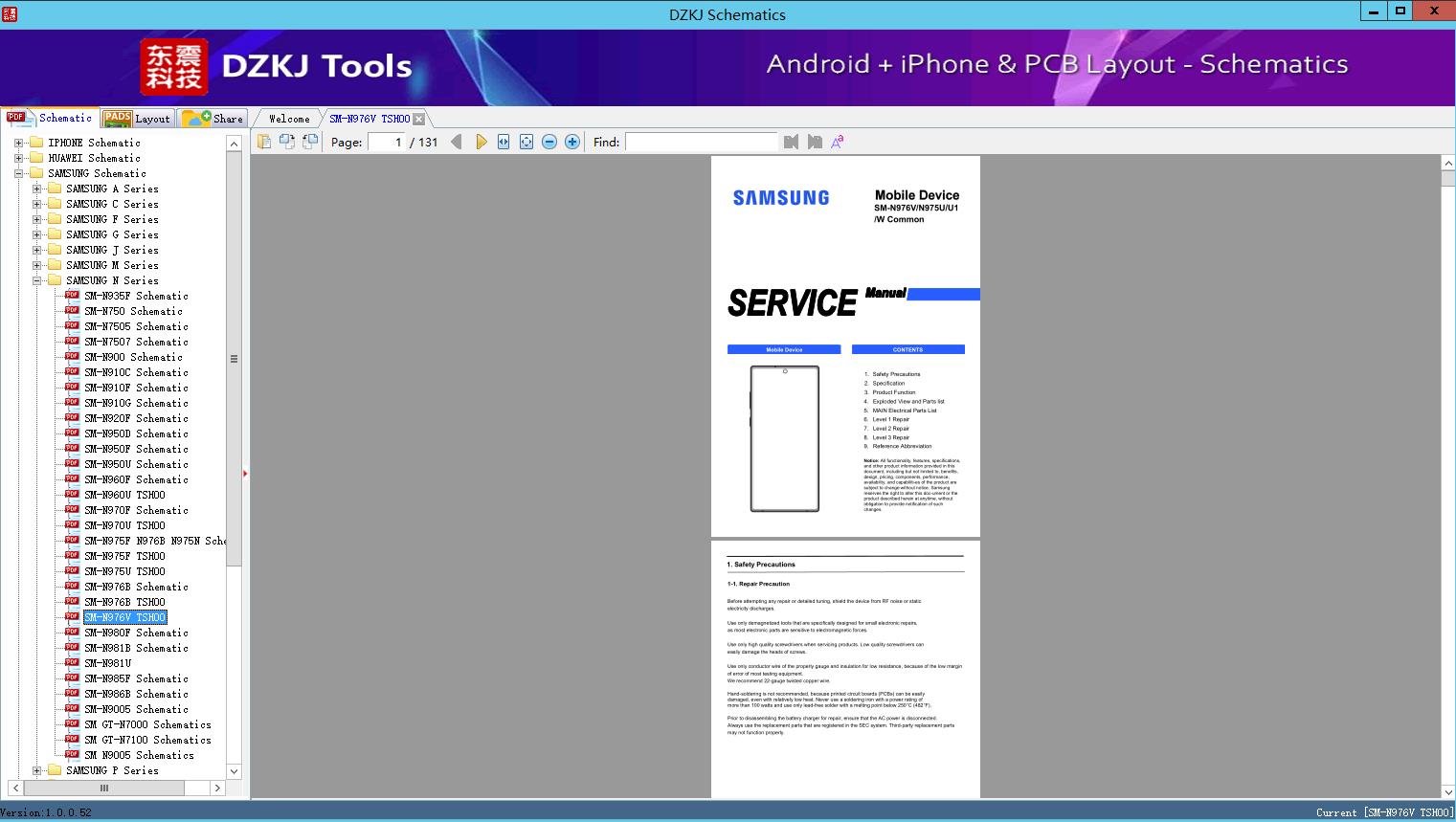Click folder icon of SAMSUNG P Series
Image resolution: width=1456 pixels, height=822 pixels.
coord(55,770)
